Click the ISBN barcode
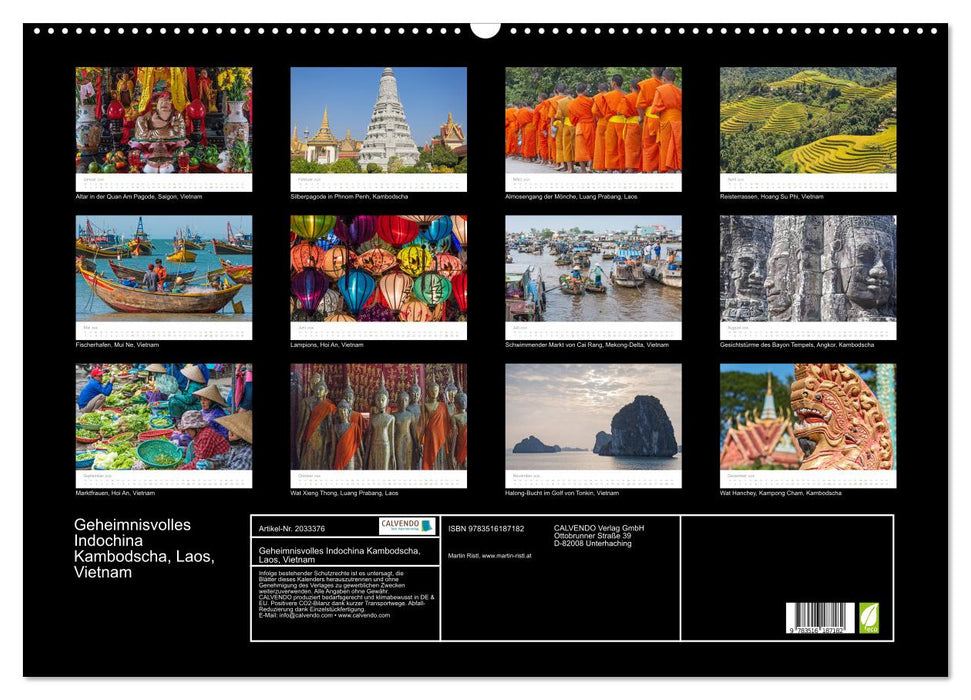 pyautogui.click(x=820, y=618)
